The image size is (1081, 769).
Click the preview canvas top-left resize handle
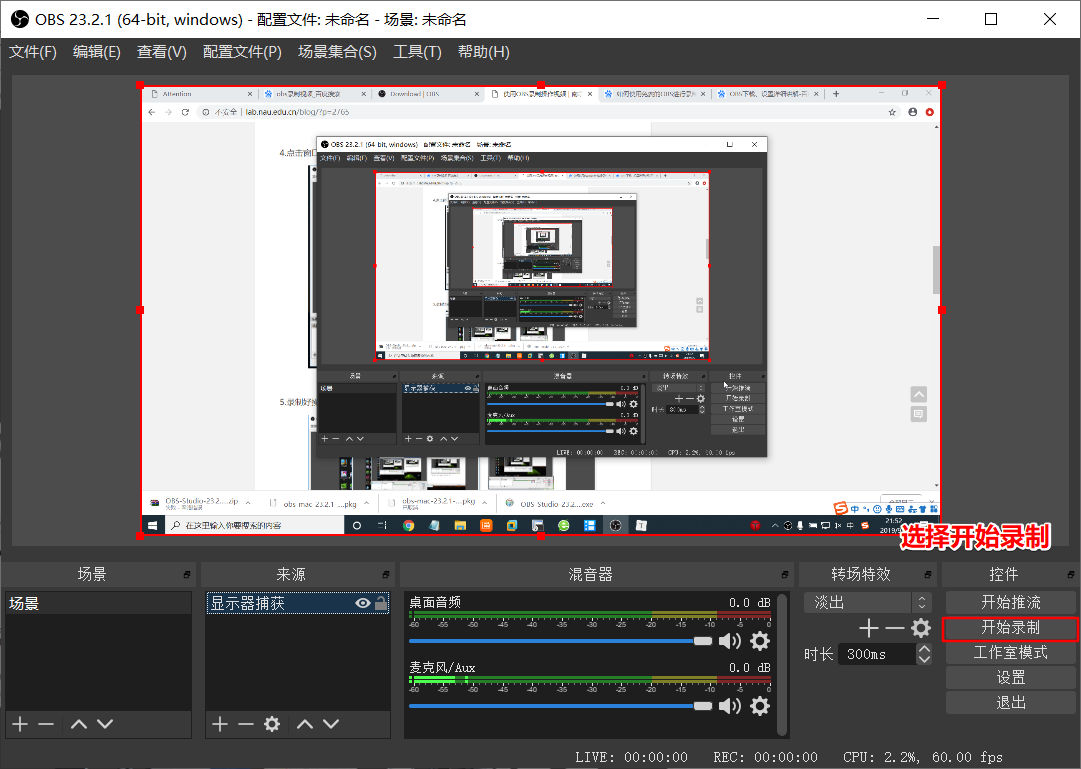141,86
